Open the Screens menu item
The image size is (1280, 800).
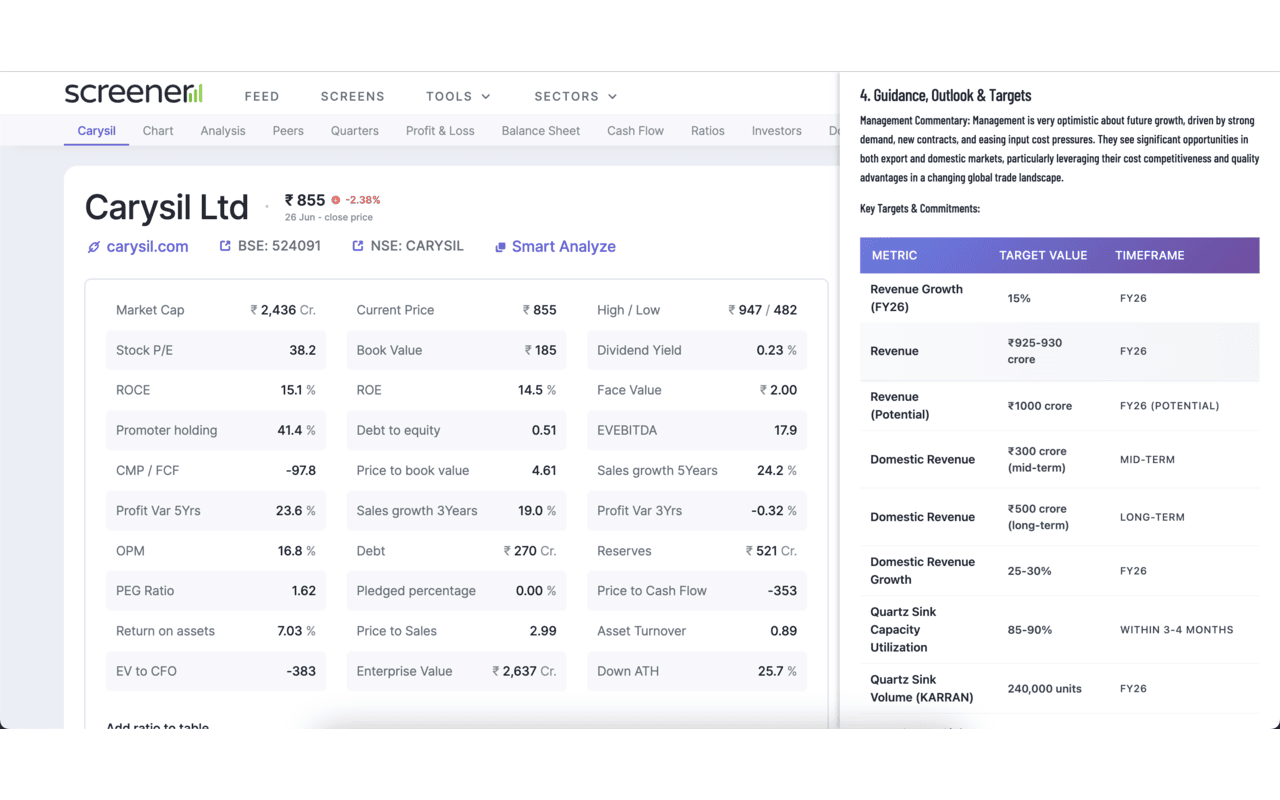(352, 96)
